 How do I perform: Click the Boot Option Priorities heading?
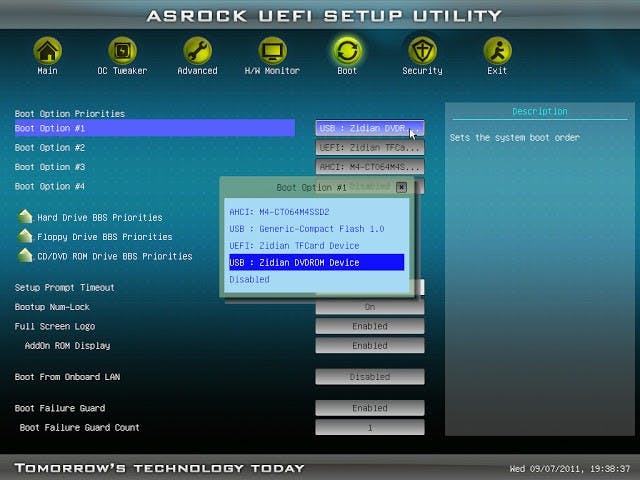pyautogui.click(x=70, y=113)
